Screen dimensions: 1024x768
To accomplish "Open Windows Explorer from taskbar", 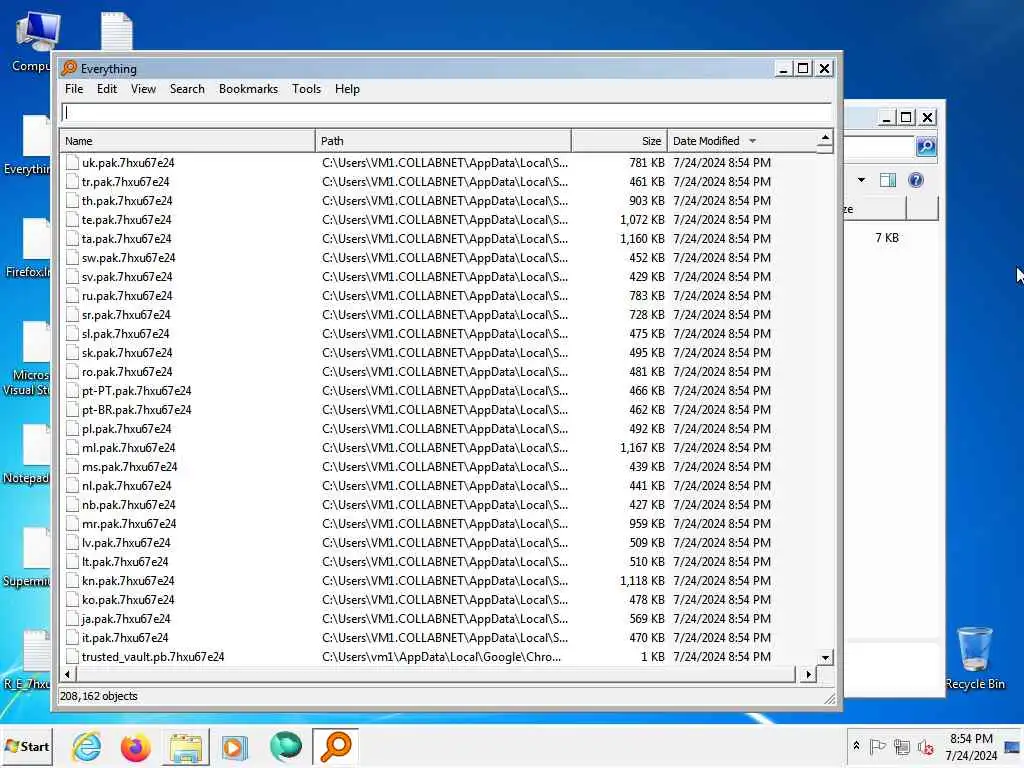I will tap(186, 747).
